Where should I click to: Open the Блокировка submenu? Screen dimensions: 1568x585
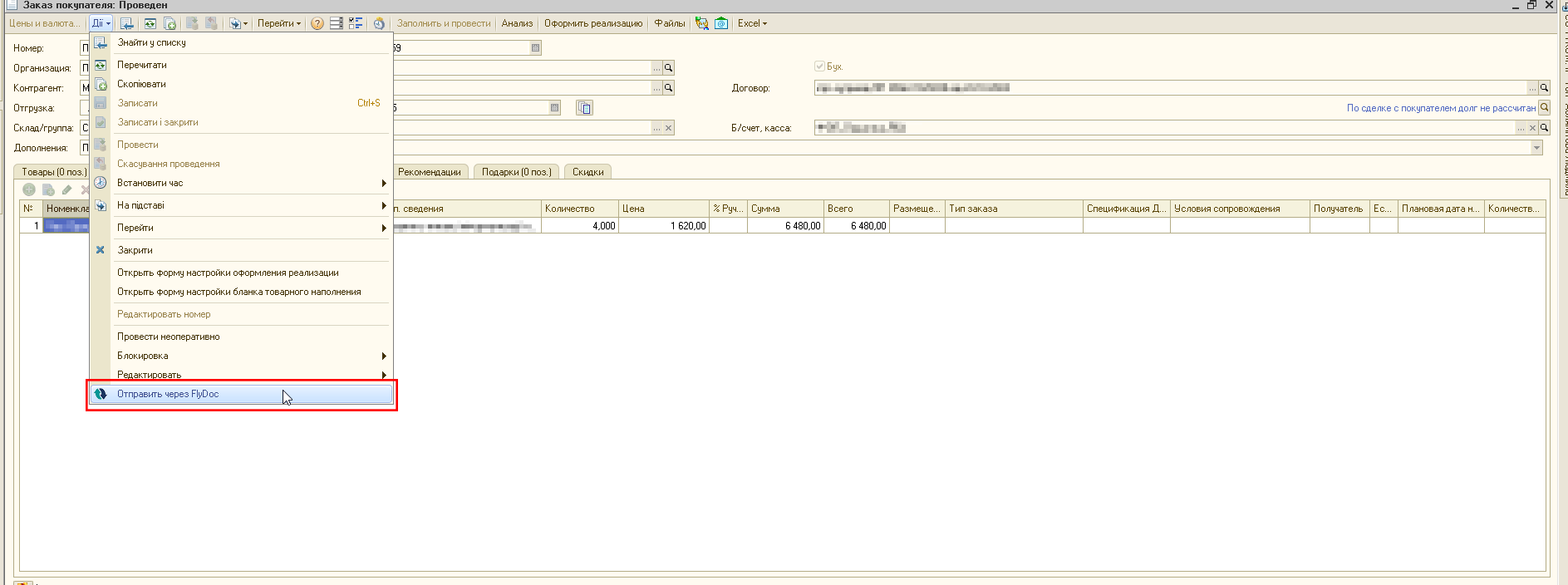[143, 356]
